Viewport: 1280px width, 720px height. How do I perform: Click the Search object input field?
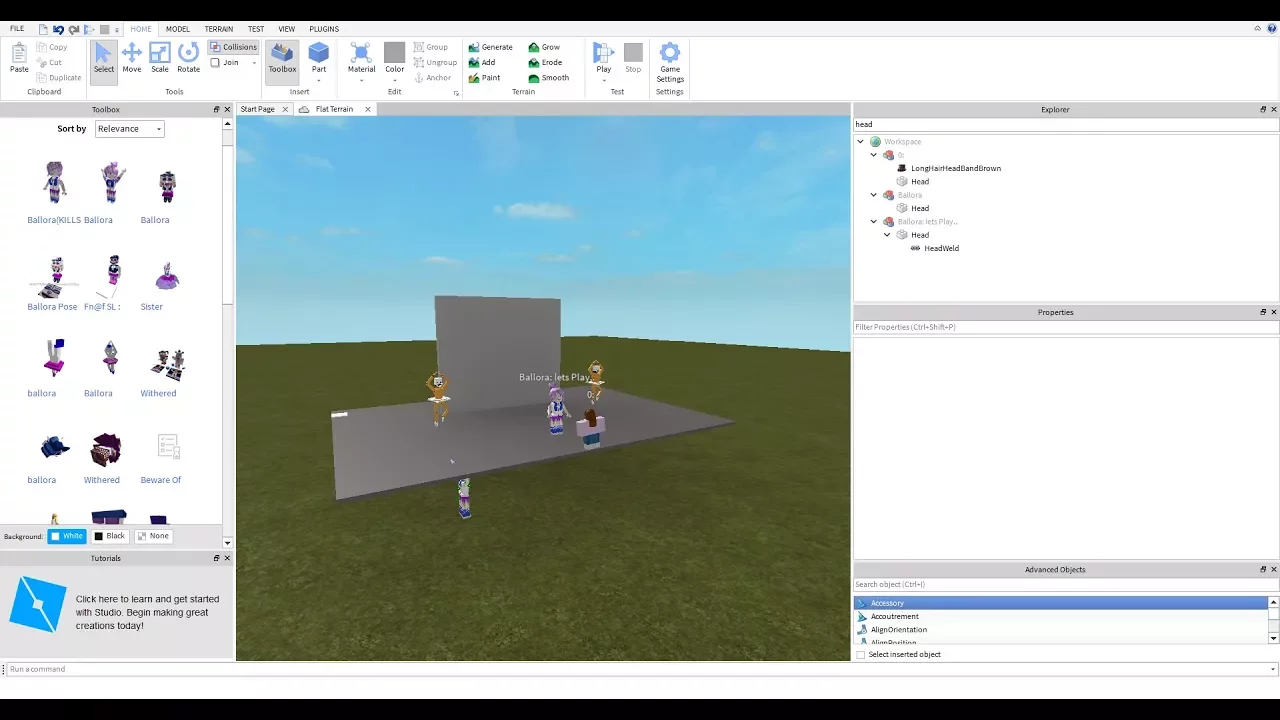1066,584
